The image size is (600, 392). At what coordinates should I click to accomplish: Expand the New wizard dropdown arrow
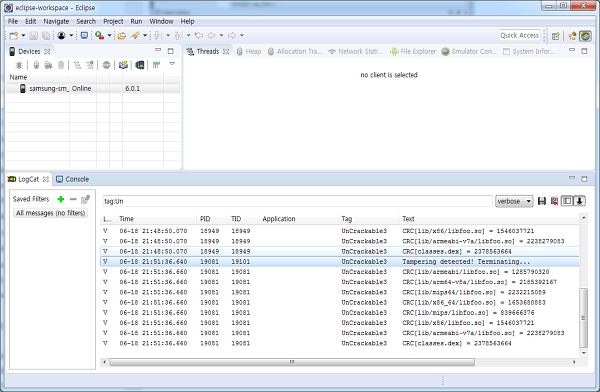pos(23,36)
